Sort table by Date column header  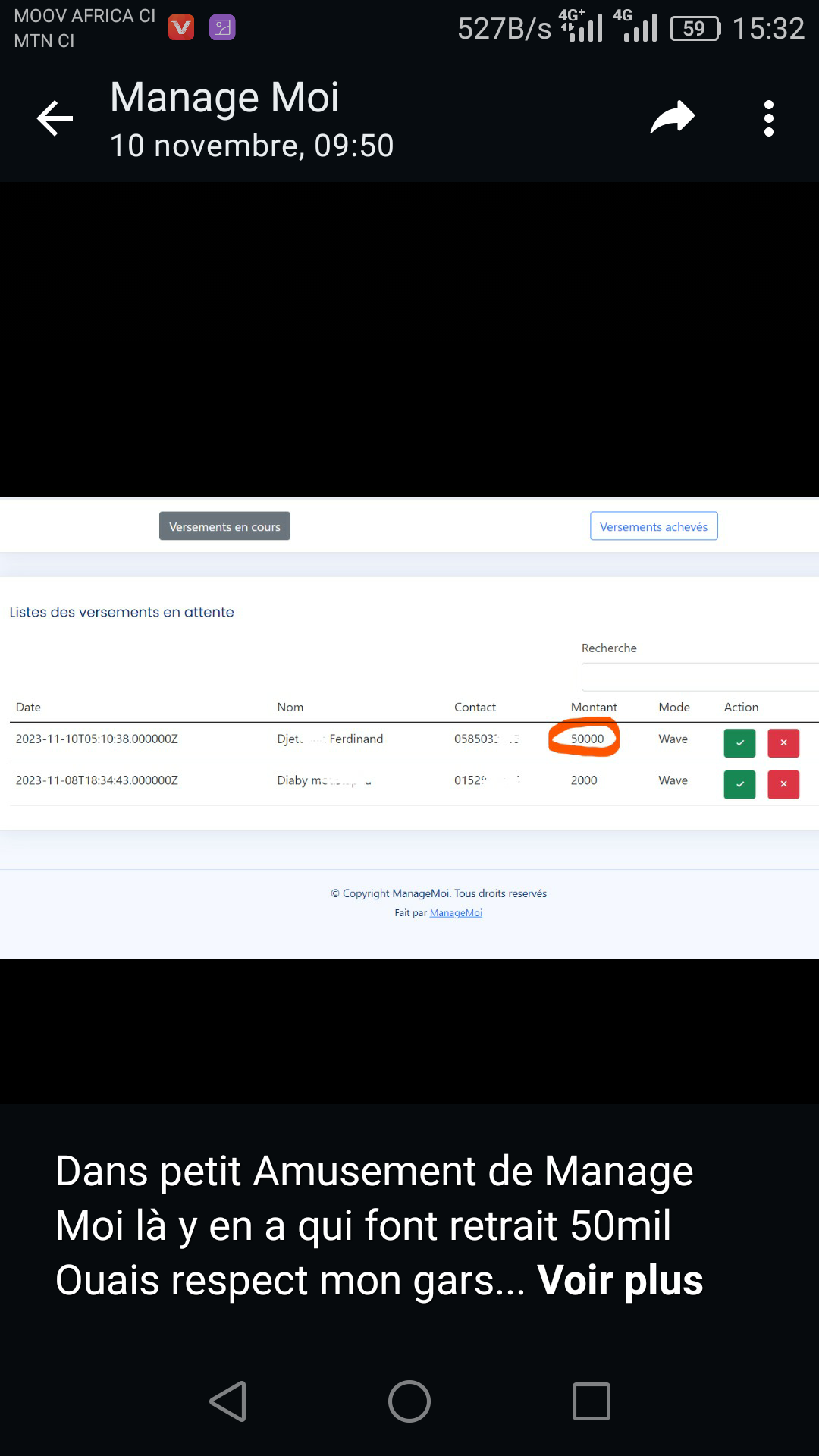pyautogui.click(x=29, y=707)
